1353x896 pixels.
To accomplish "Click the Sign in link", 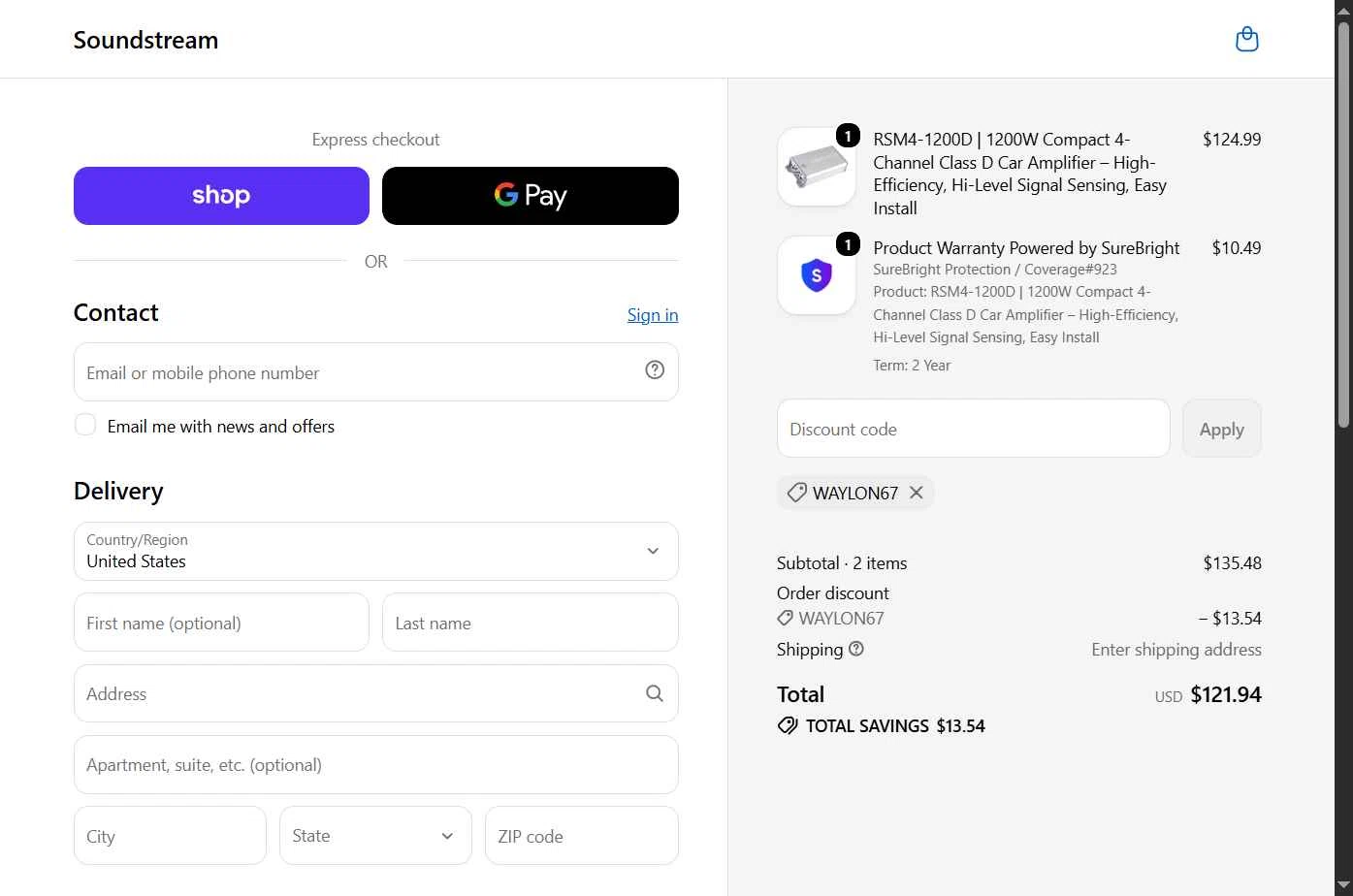I will [x=653, y=315].
